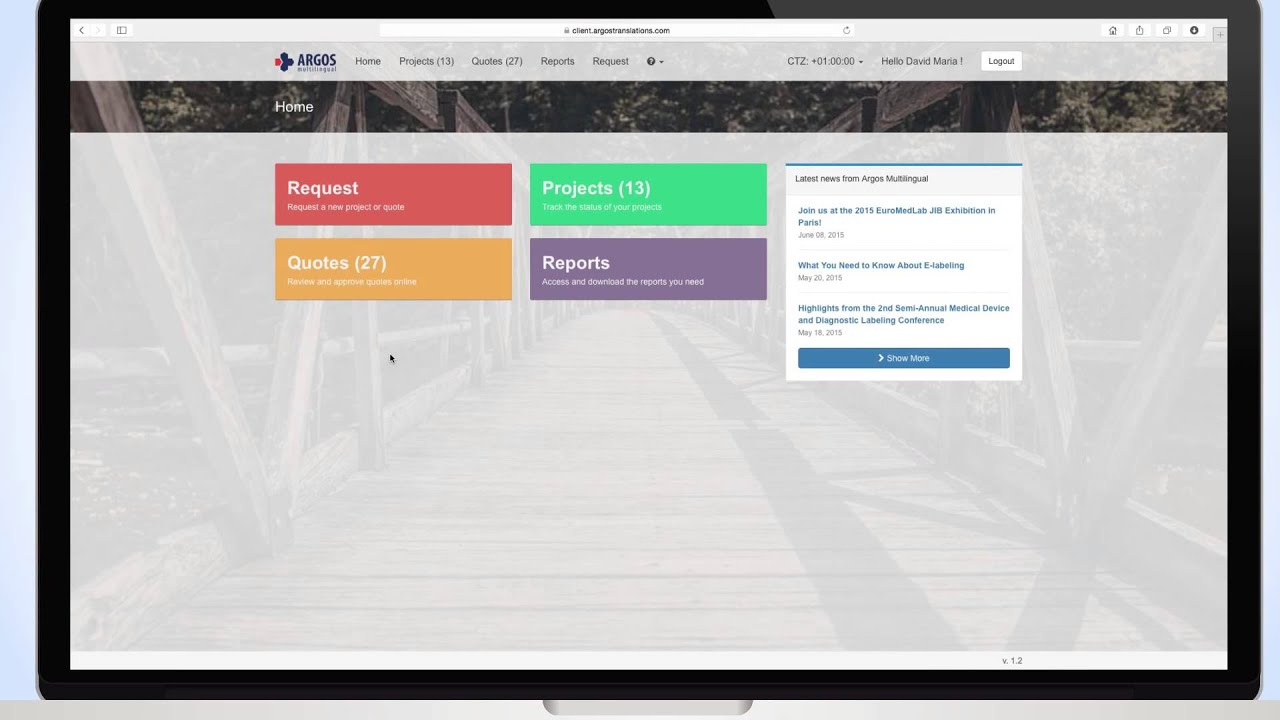
Task: Click the Home page heading
Action: click(294, 107)
